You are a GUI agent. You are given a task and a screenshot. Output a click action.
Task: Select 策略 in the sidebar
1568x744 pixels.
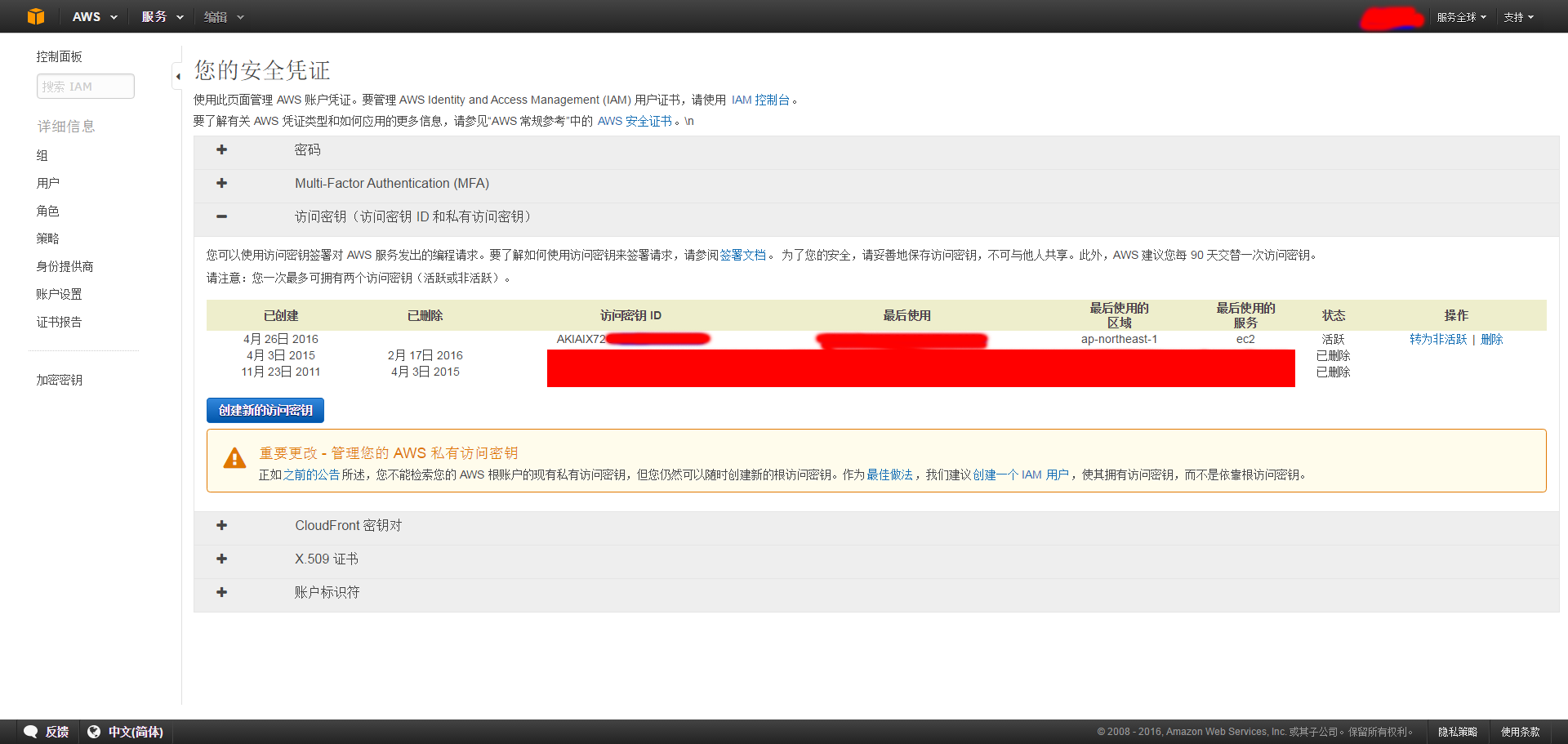pyautogui.click(x=48, y=238)
